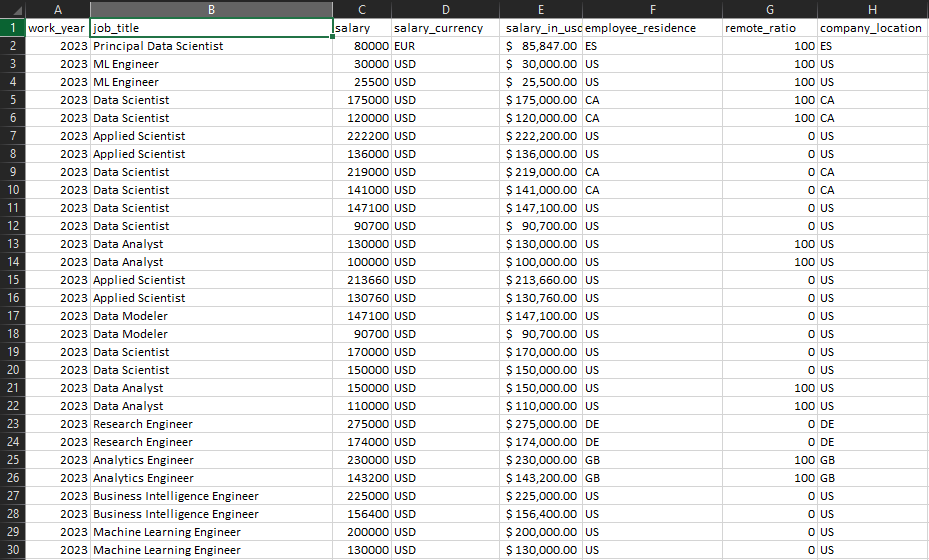Click the job_title header cell
The width and height of the screenshot is (929, 560).
click(211, 28)
